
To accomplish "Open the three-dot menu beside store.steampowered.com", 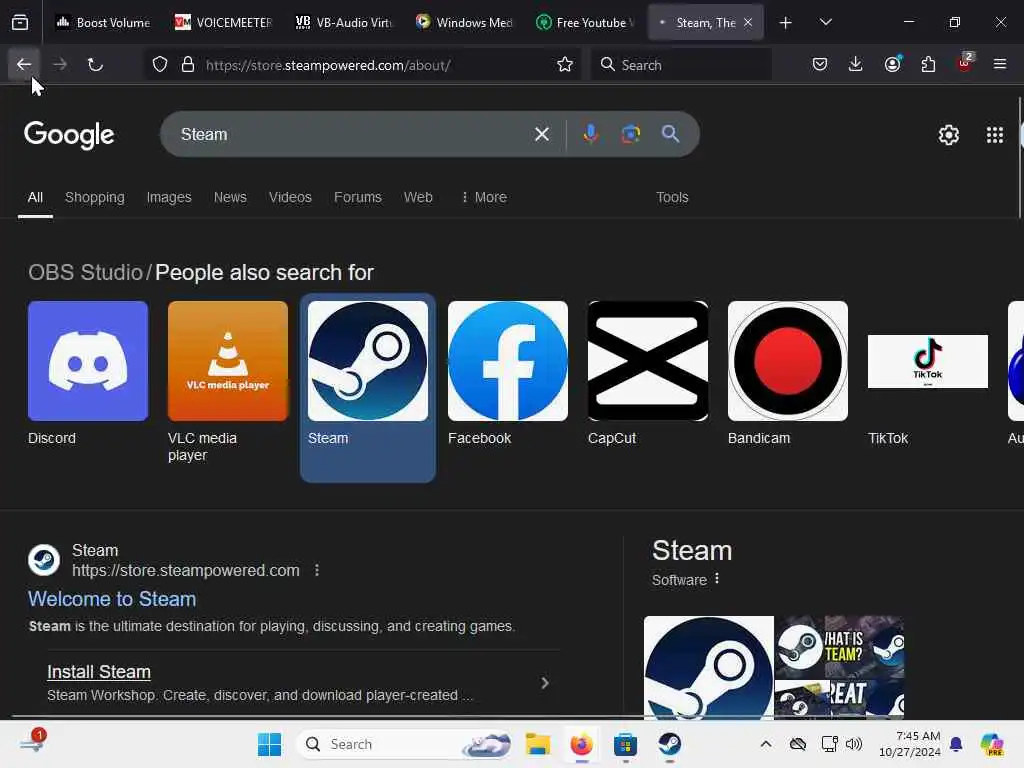I will [317, 570].
